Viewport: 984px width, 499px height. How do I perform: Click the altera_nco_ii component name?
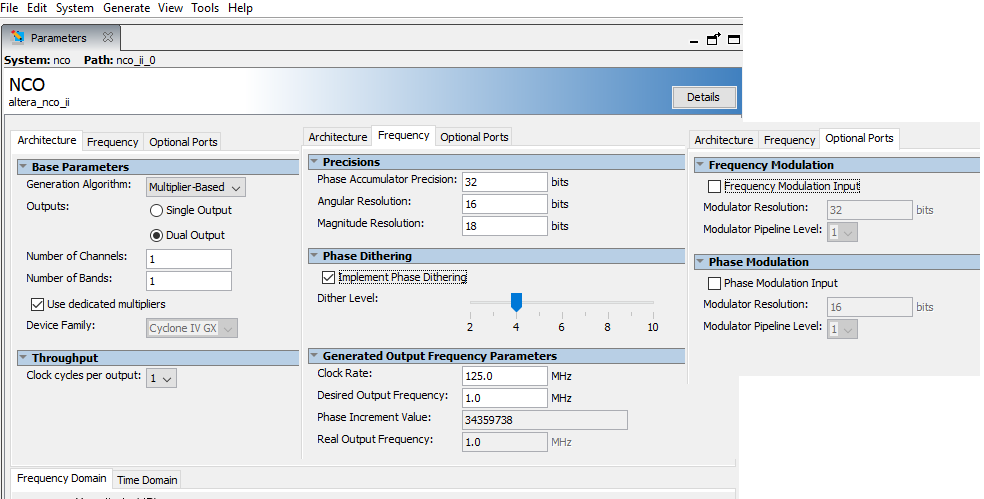pos(39,102)
